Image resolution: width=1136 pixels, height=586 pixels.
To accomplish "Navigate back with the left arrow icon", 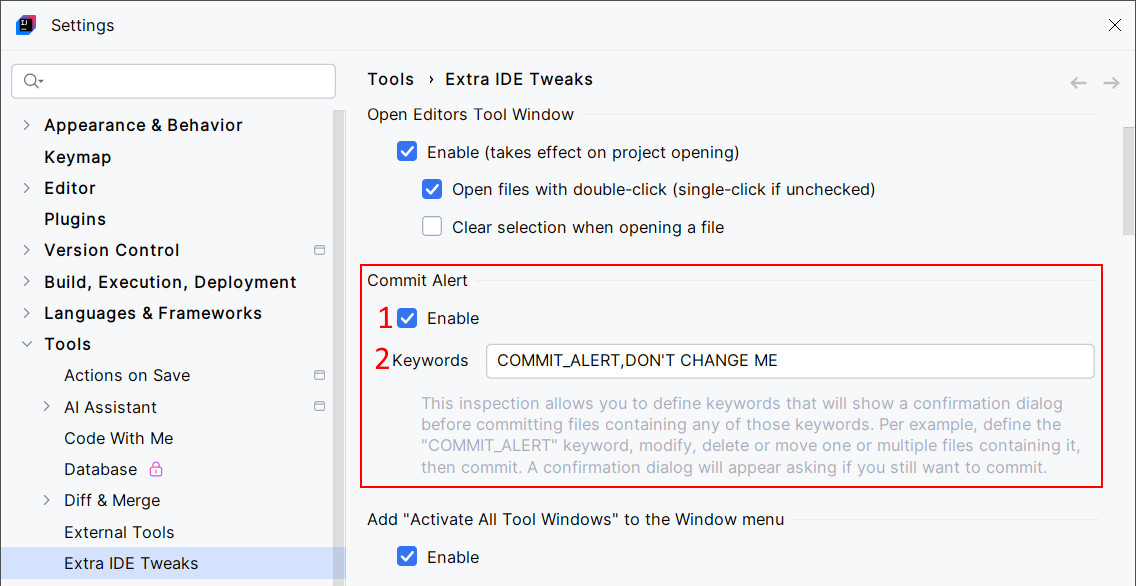I will coord(1078,83).
